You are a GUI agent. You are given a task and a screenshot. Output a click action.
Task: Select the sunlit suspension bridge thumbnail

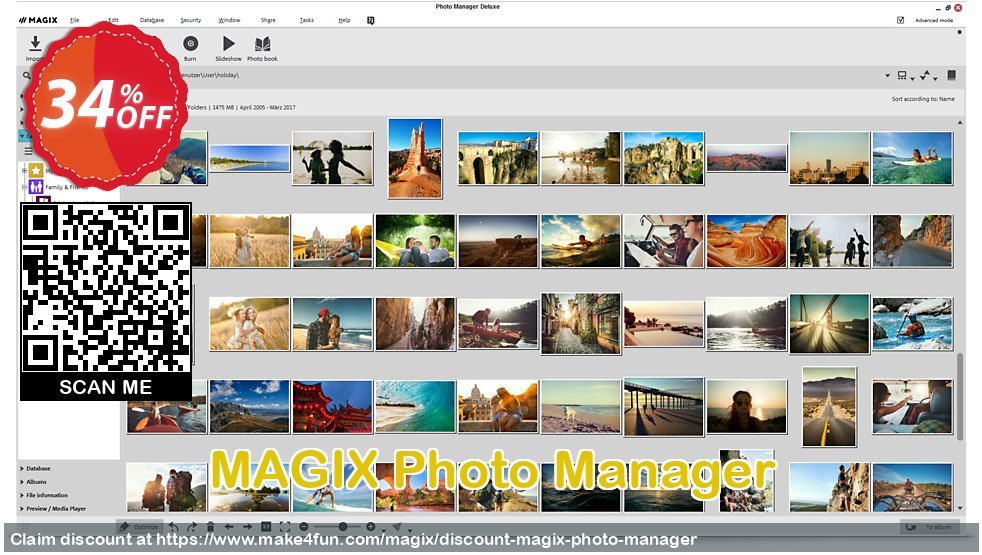tap(829, 323)
